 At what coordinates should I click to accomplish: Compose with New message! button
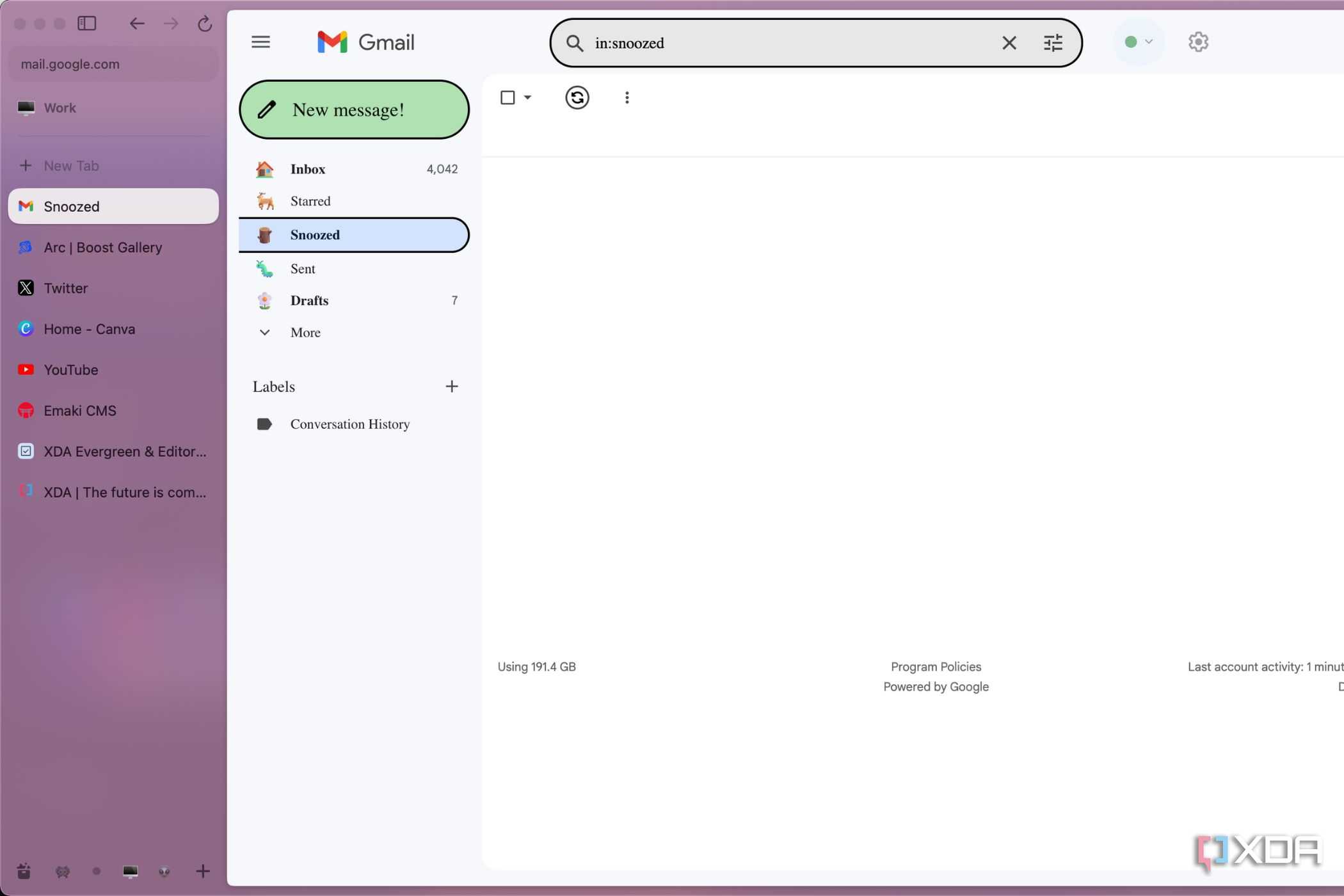coord(354,109)
